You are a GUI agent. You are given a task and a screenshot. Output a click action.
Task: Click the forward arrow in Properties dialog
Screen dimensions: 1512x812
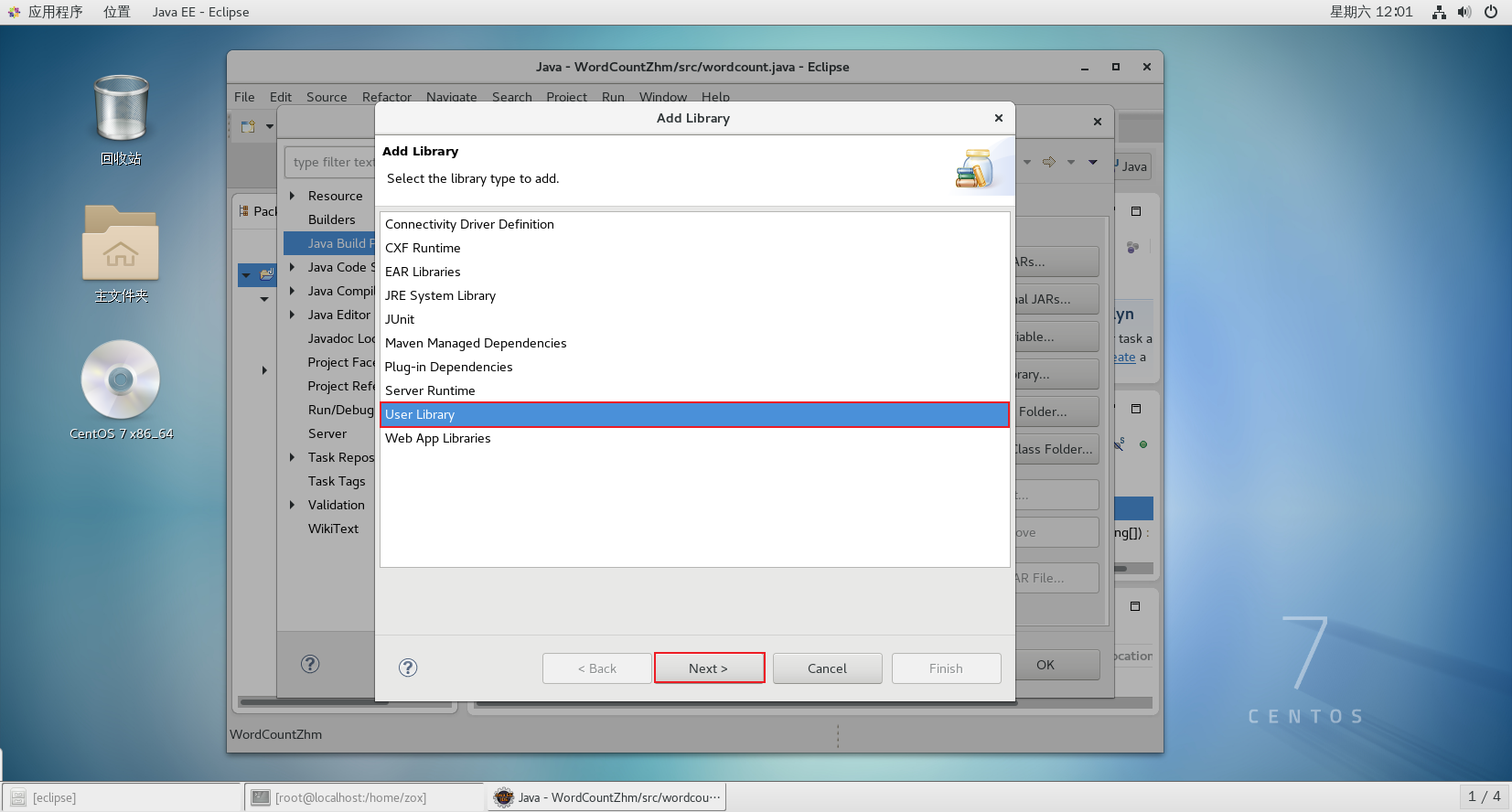pos(1049,162)
